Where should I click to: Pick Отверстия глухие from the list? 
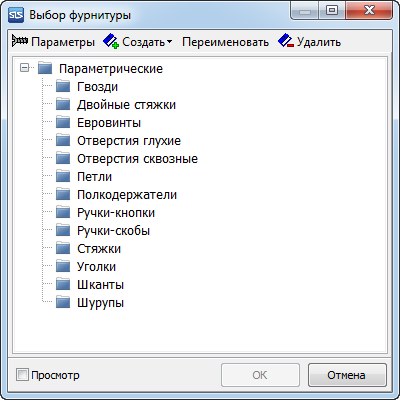[x=129, y=141]
